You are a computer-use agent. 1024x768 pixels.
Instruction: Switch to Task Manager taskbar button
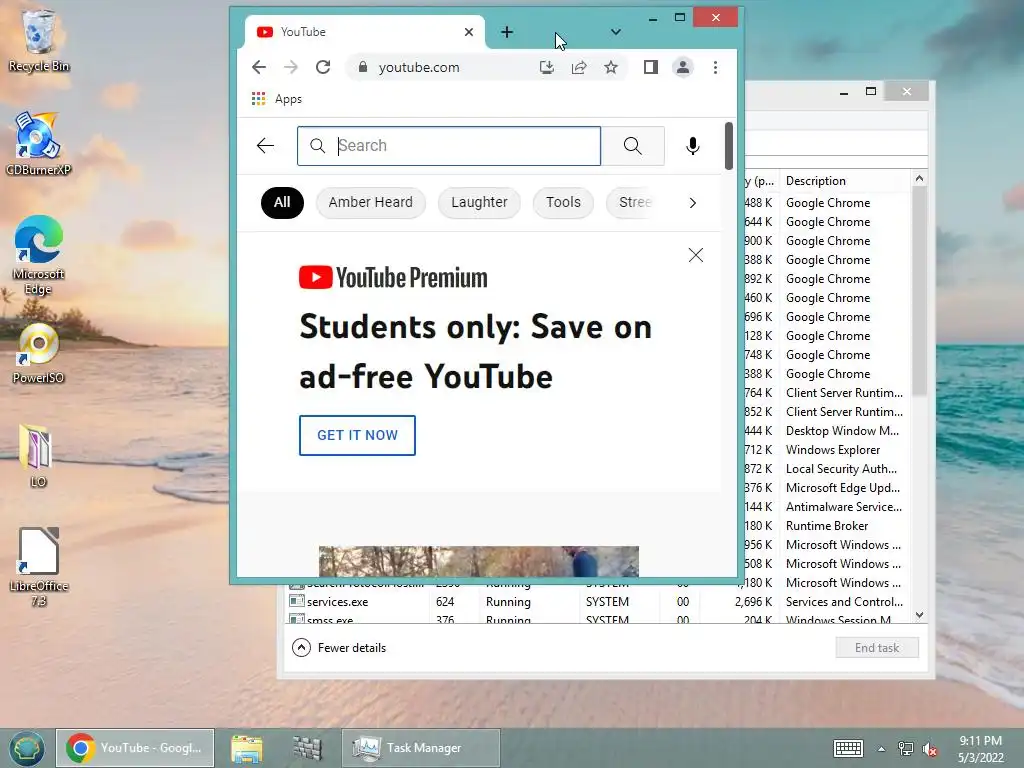pos(421,748)
